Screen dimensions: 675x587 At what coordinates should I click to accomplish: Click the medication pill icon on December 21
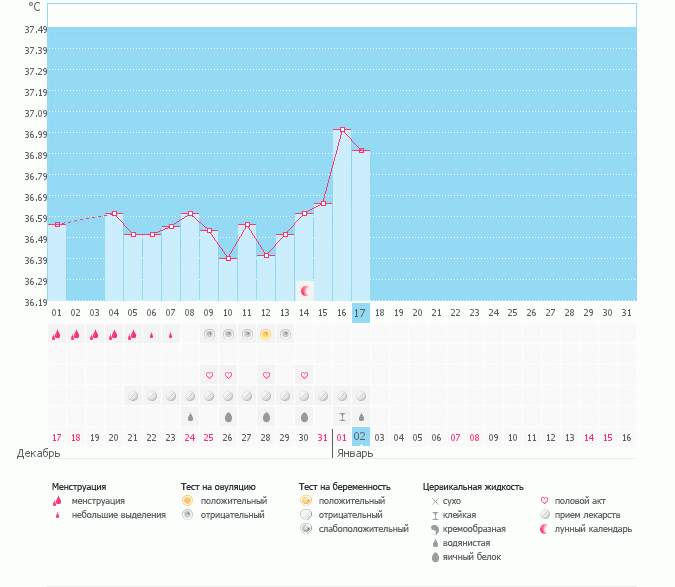click(x=133, y=396)
